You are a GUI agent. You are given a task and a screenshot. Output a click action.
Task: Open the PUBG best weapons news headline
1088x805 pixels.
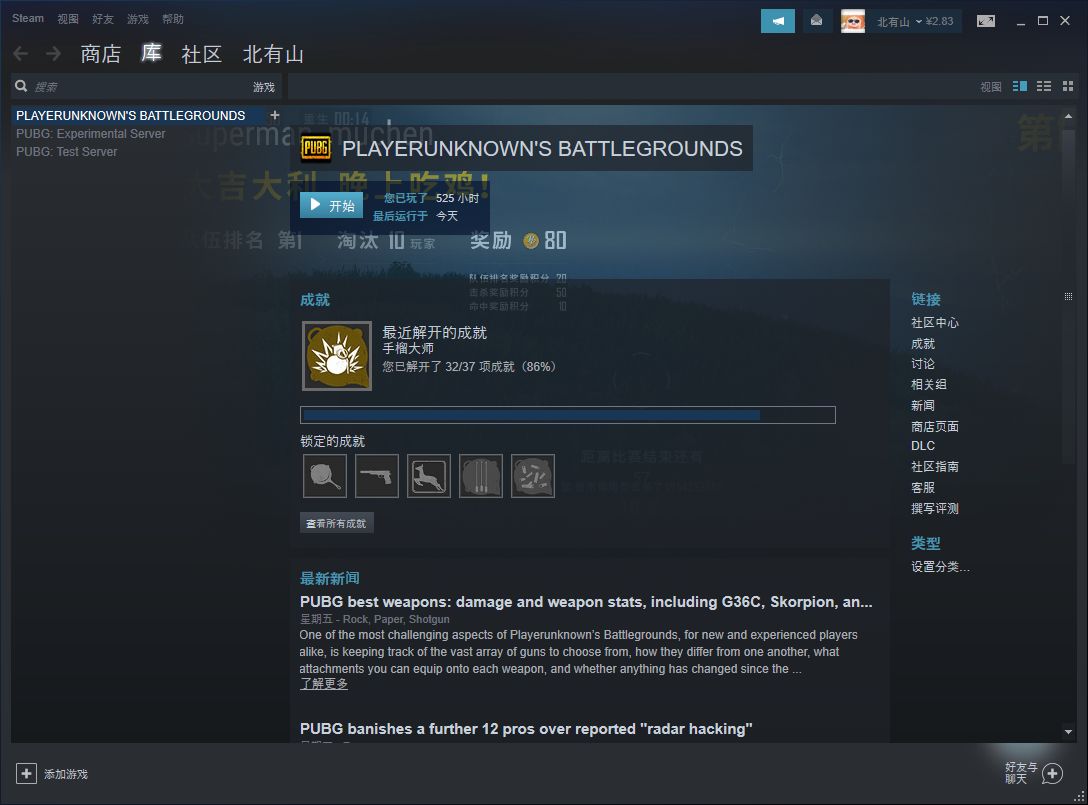tap(586, 602)
